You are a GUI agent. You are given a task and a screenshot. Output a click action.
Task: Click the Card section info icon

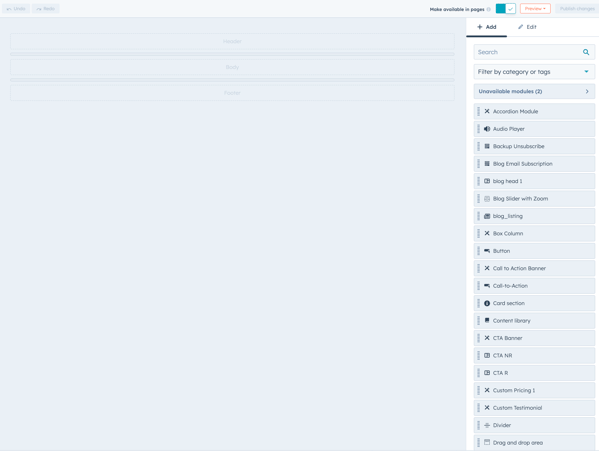[487, 303]
